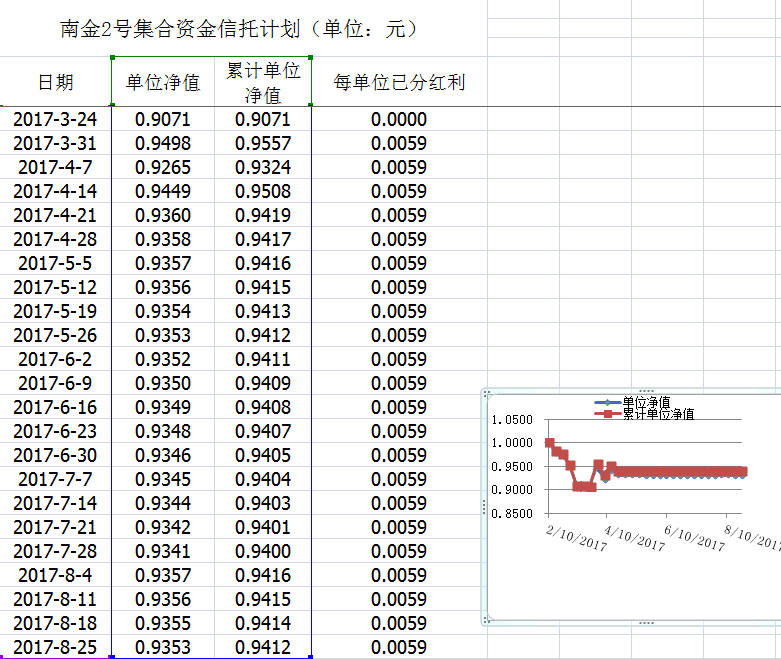Click the 0.0000 dividend cell
This screenshot has width=781, height=659.
399,120
